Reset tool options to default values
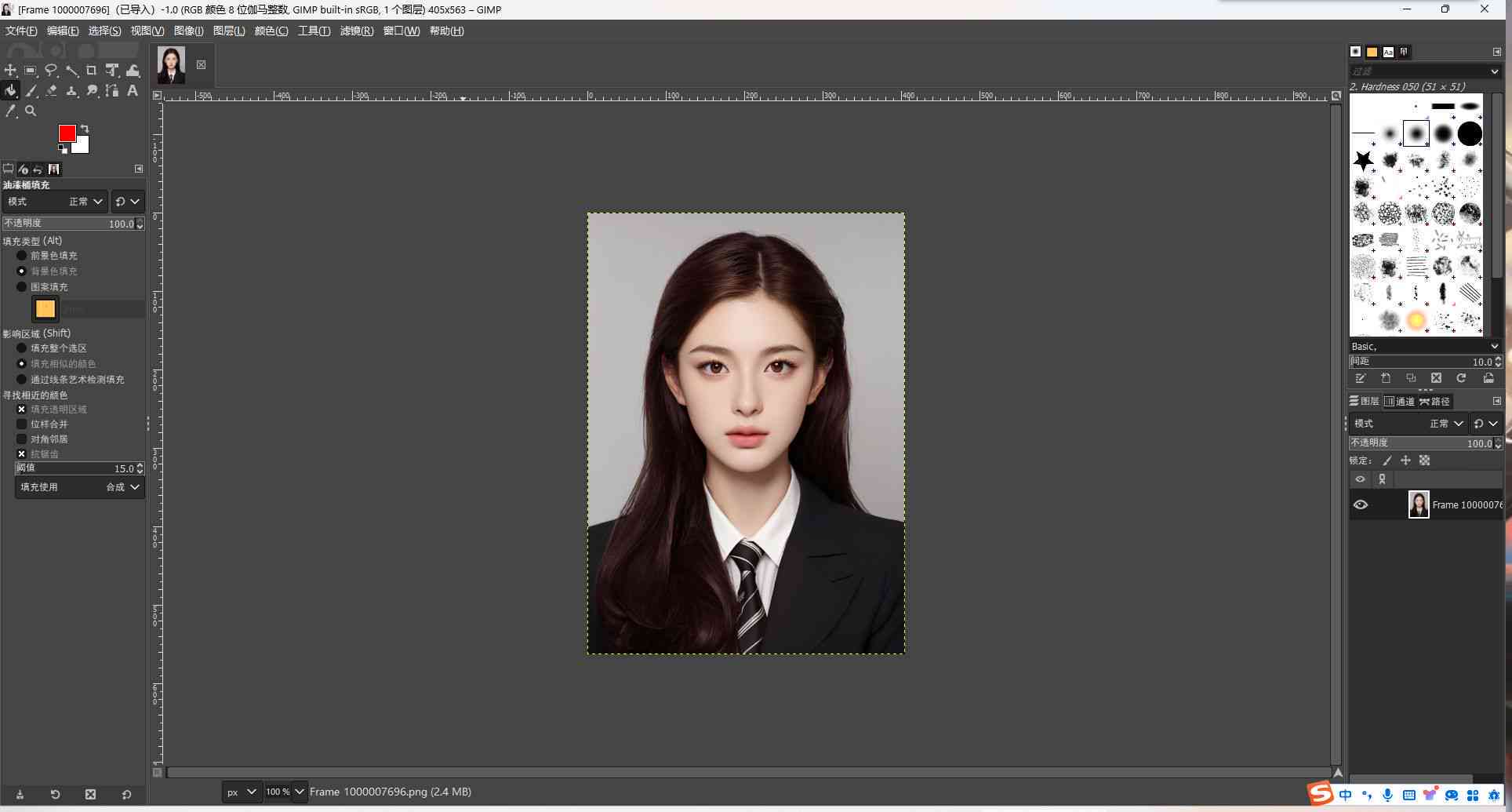 (126, 795)
